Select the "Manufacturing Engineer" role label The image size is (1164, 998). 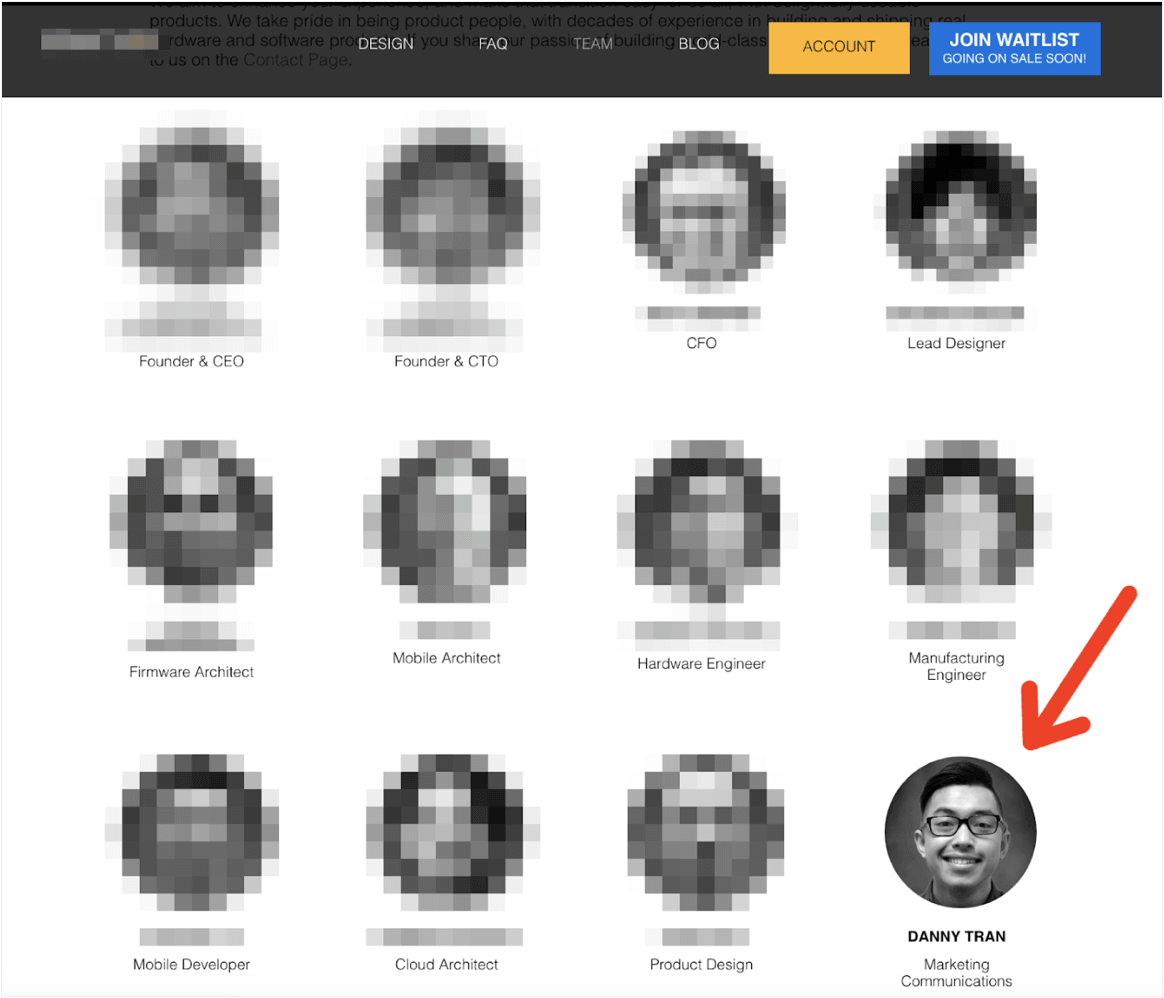click(x=956, y=666)
